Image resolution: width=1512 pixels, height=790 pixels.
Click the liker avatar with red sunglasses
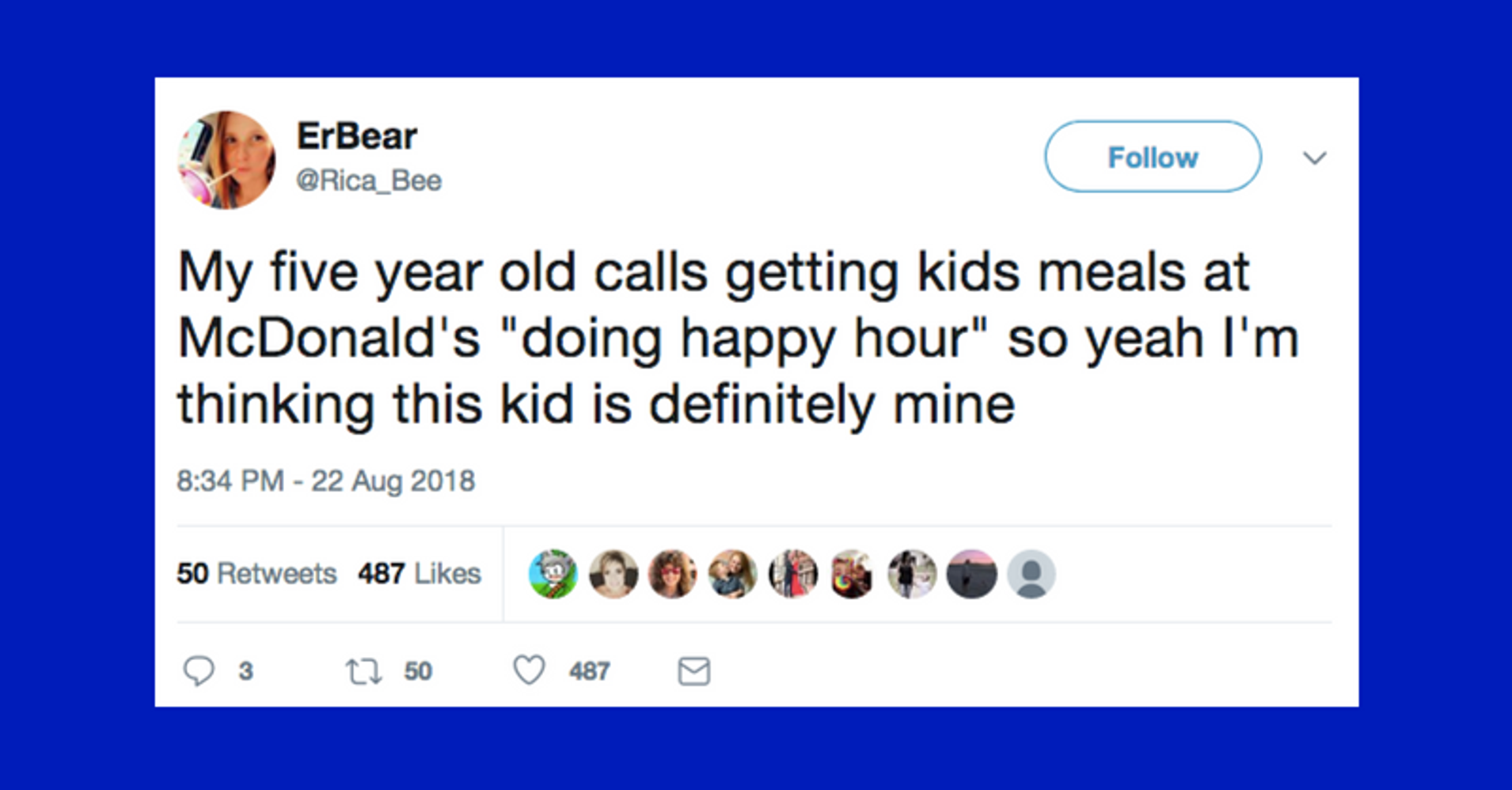(673, 574)
